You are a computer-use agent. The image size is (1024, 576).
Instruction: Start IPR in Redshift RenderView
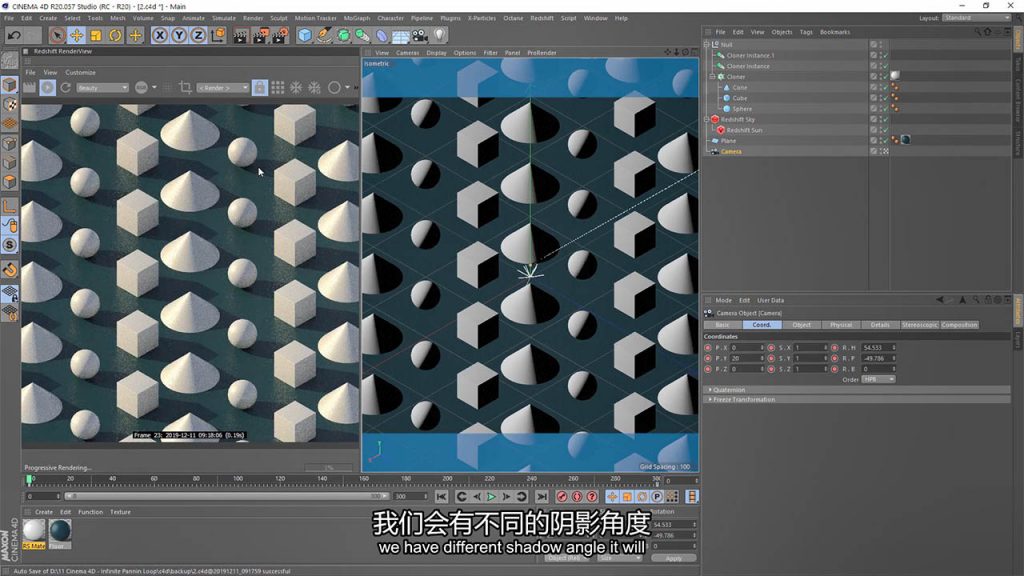[x=47, y=88]
